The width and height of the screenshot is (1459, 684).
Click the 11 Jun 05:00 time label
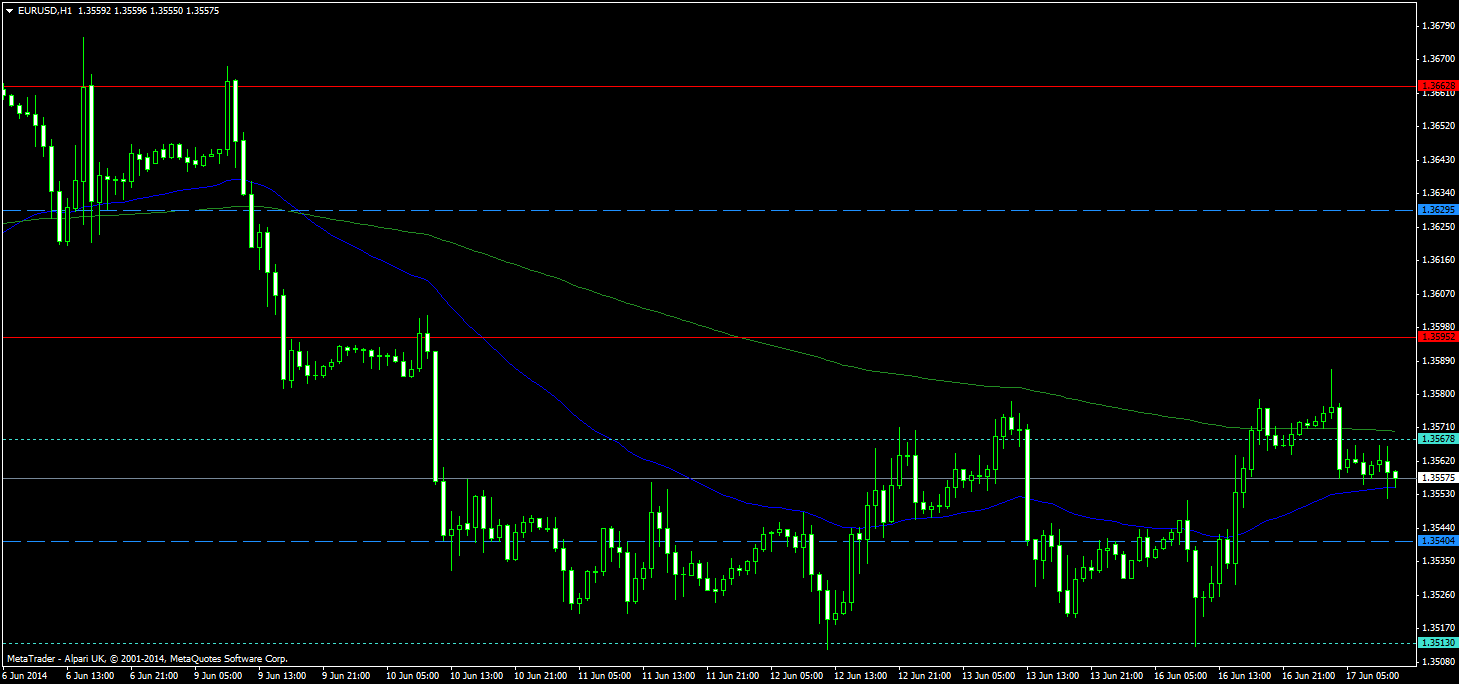click(x=604, y=675)
